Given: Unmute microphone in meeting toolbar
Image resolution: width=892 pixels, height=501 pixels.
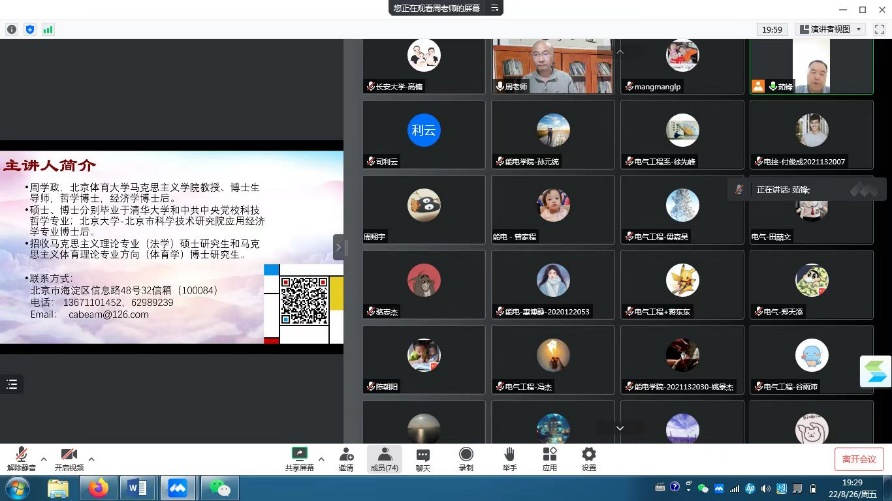Looking at the screenshot, I should [20, 457].
